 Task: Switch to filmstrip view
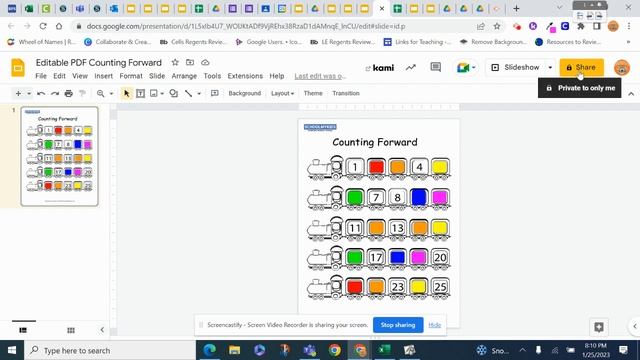pos(23,330)
